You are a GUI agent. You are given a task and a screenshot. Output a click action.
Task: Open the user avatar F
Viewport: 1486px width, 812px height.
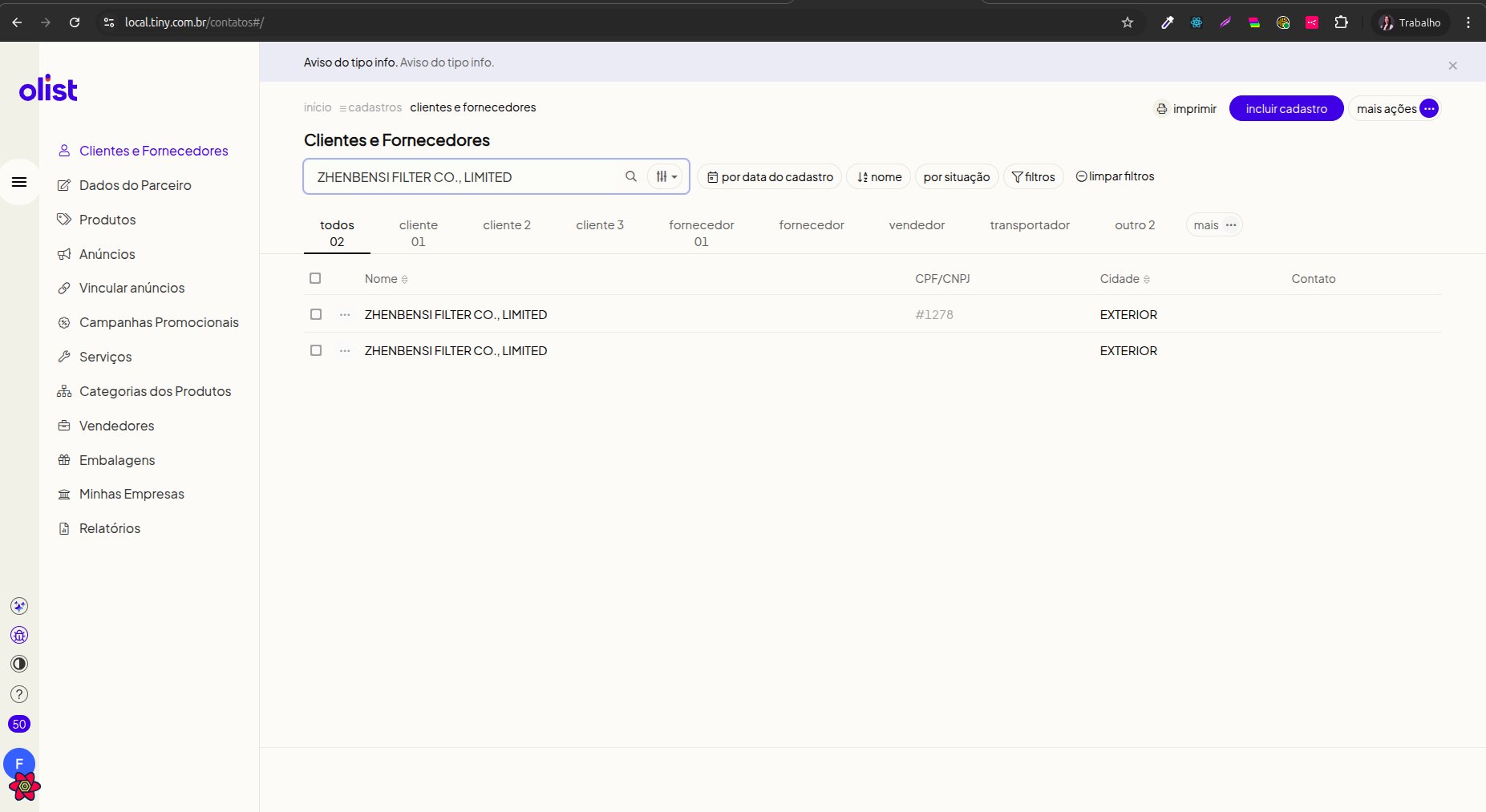click(19, 763)
